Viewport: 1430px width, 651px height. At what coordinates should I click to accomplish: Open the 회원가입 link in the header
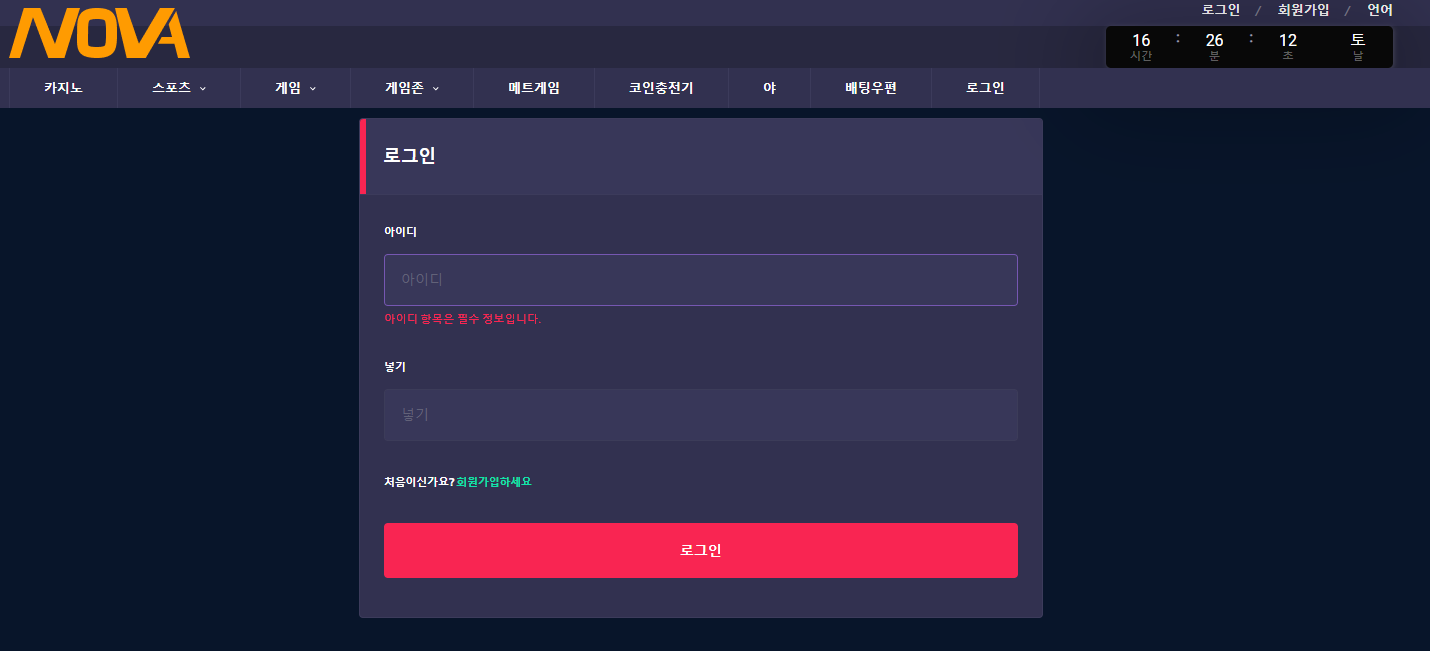[1303, 10]
